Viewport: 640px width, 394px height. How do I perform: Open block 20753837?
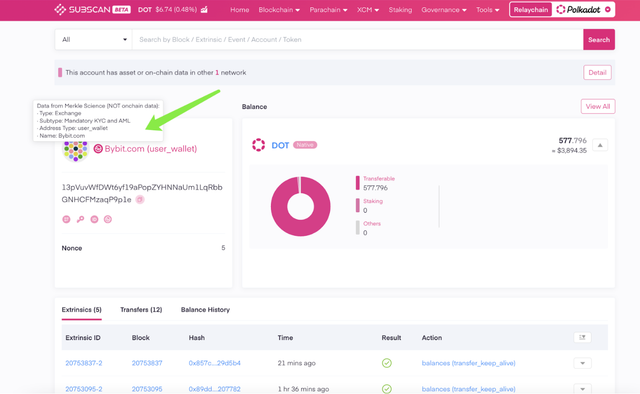tap(147, 363)
